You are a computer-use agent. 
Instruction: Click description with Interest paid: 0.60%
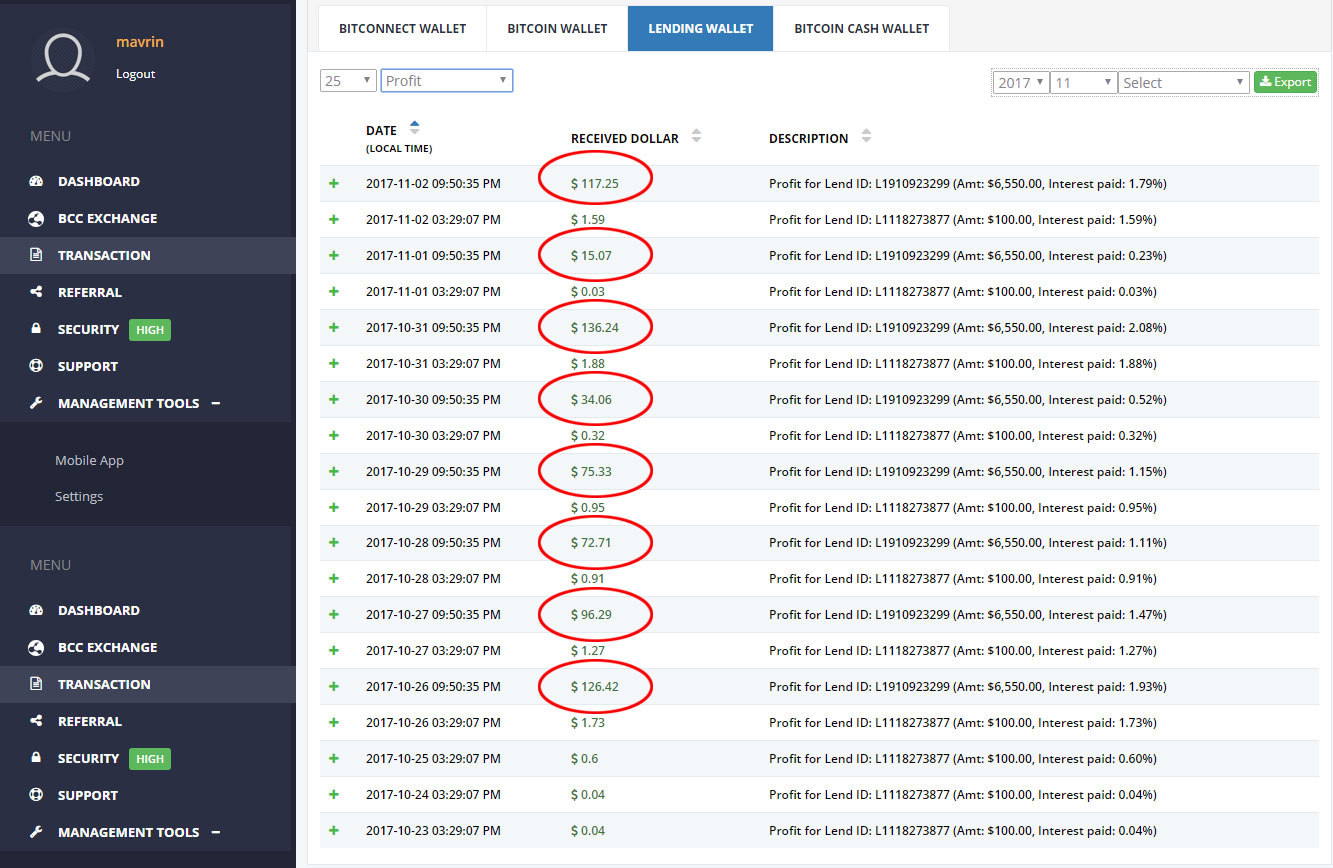click(963, 759)
